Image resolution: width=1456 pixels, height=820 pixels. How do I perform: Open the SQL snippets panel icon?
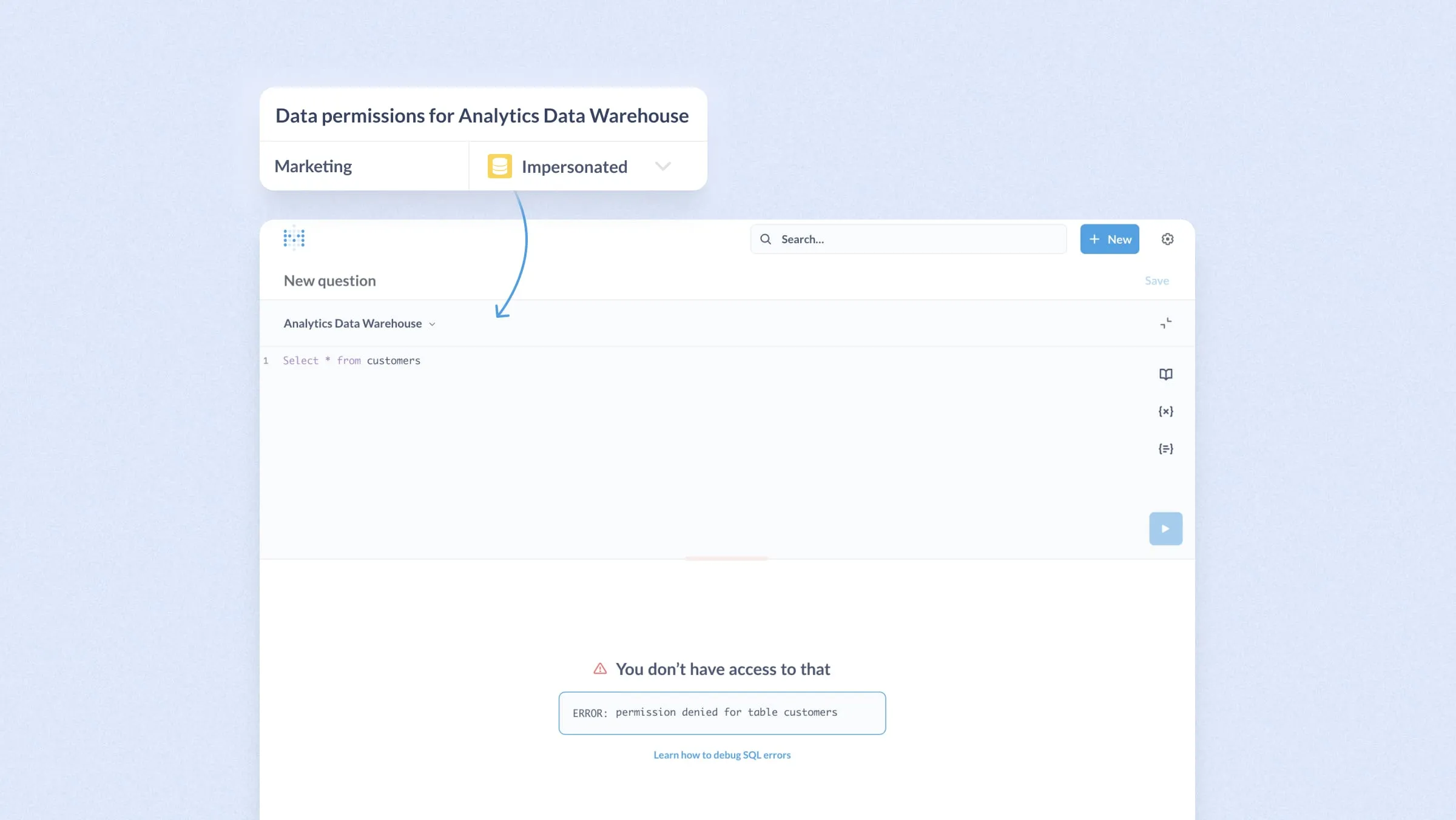(x=1165, y=449)
